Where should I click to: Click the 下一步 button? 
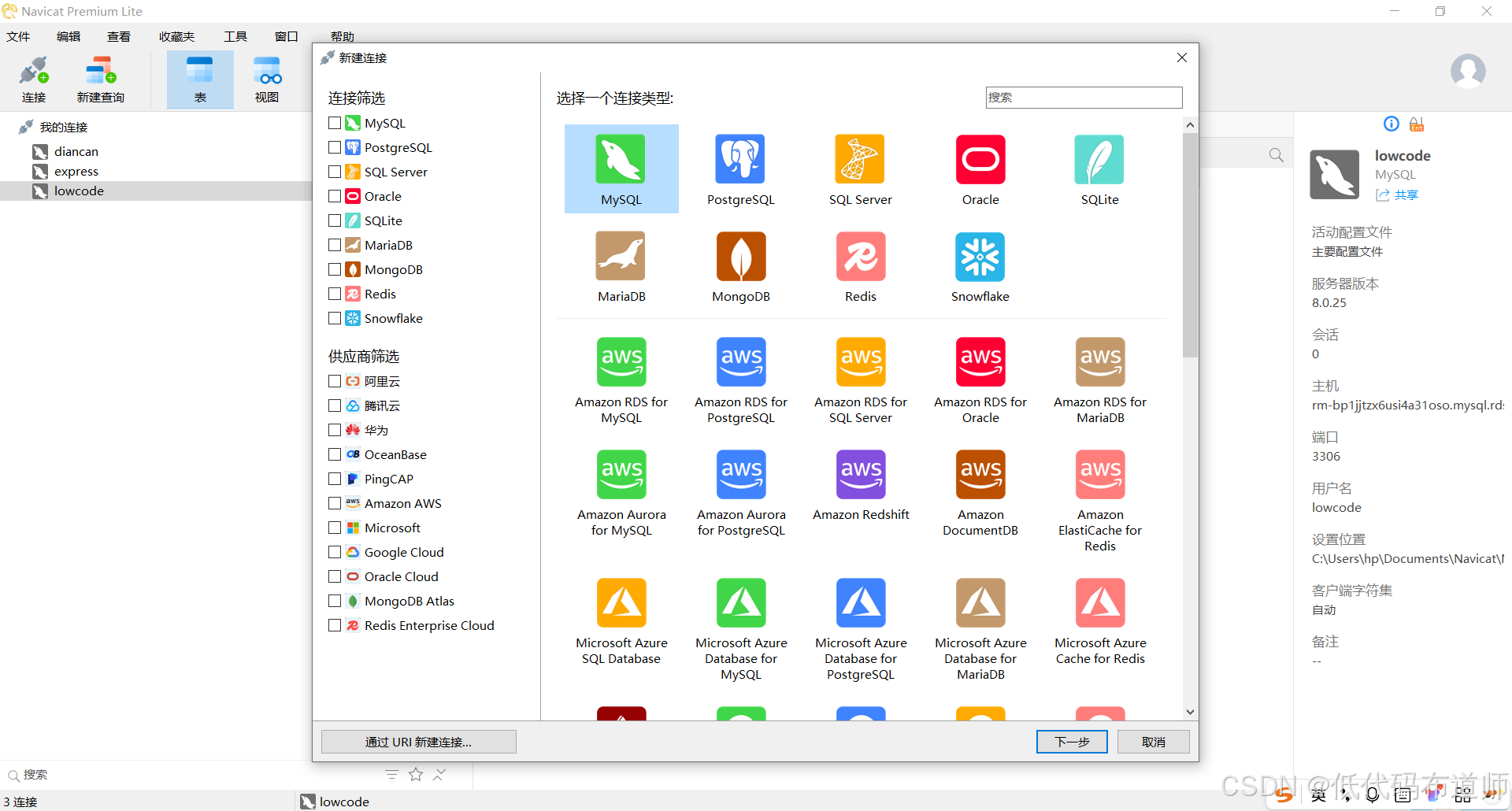[x=1072, y=742]
